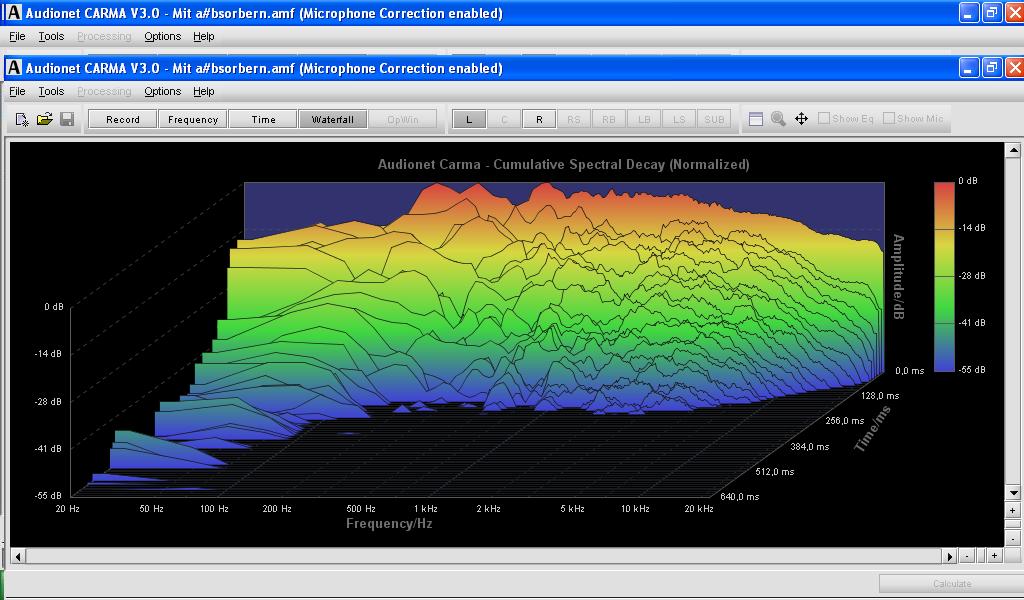Click the '50 Hz' frequency axis label

[x=152, y=509]
